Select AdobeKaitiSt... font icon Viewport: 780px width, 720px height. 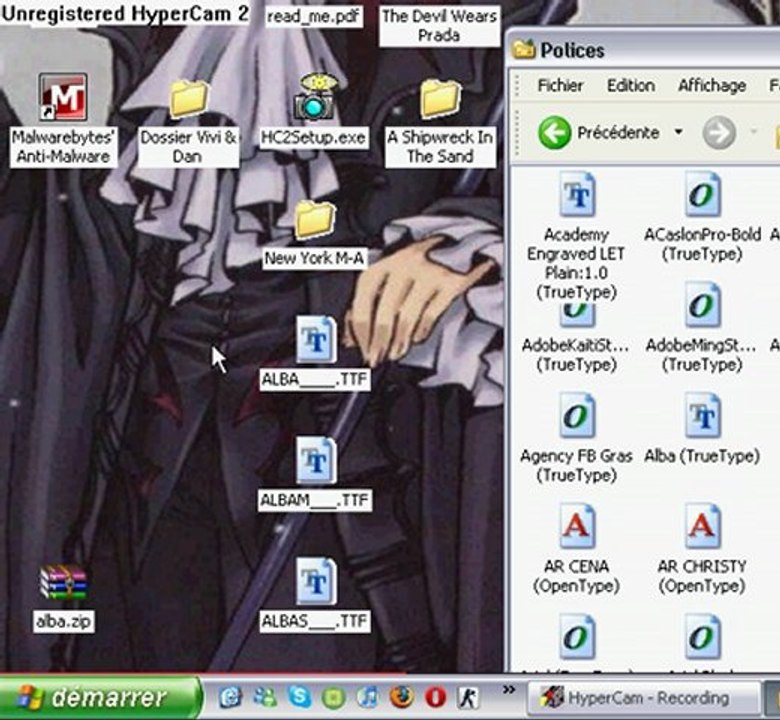tap(577, 313)
